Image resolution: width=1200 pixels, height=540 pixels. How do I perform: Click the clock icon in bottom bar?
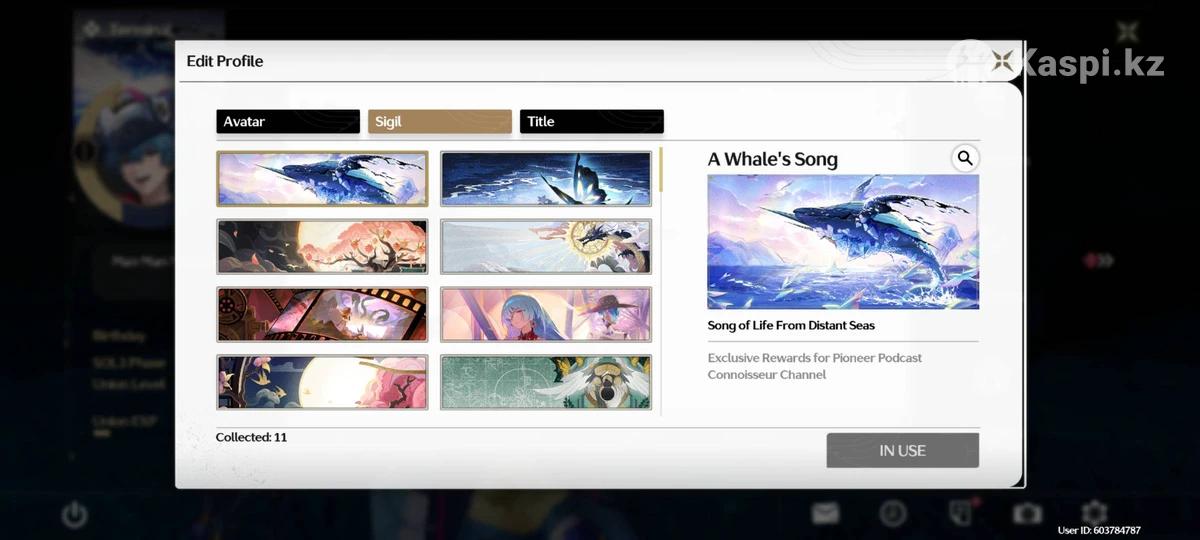(892, 513)
